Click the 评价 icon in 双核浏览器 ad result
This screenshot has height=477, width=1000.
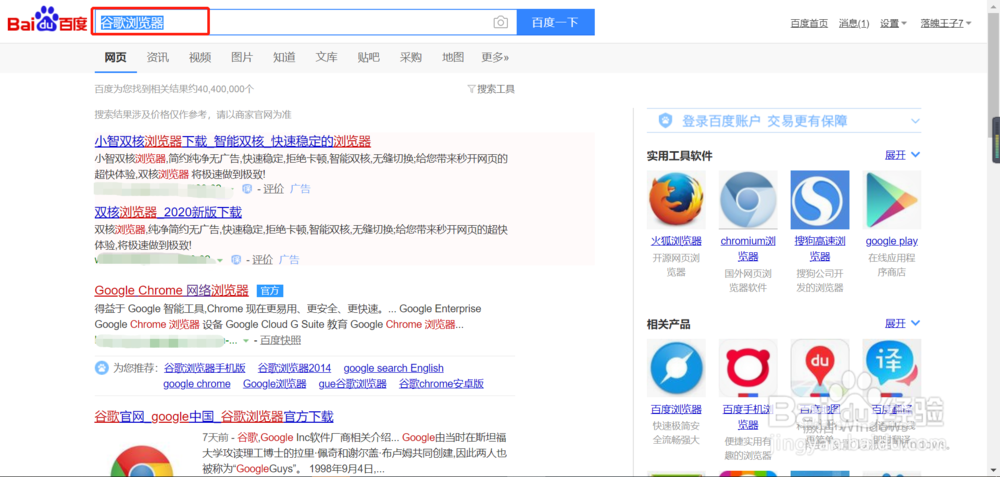(x=236, y=260)
